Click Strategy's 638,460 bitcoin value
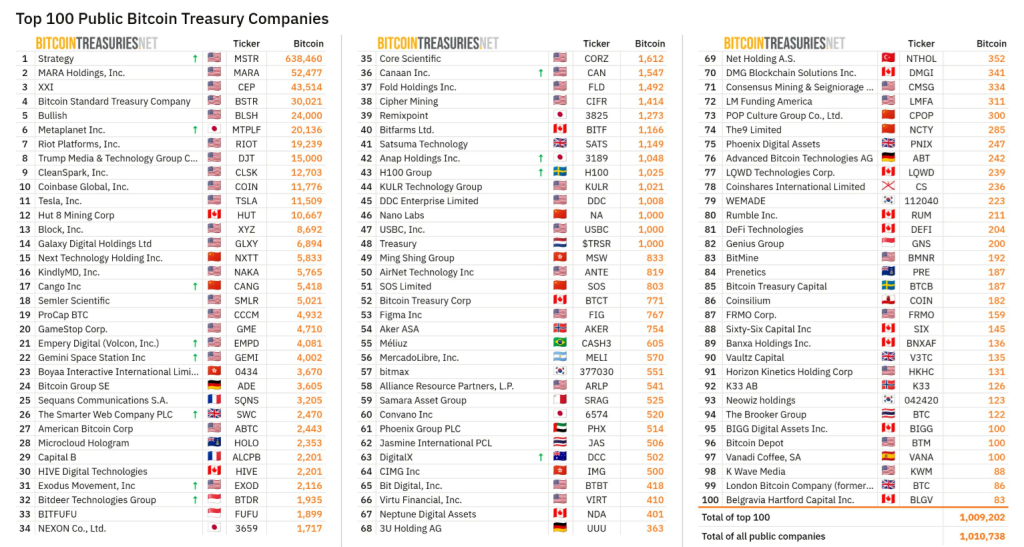The width and height of the screenshot is (1024, 547). (x=304, y=59)
